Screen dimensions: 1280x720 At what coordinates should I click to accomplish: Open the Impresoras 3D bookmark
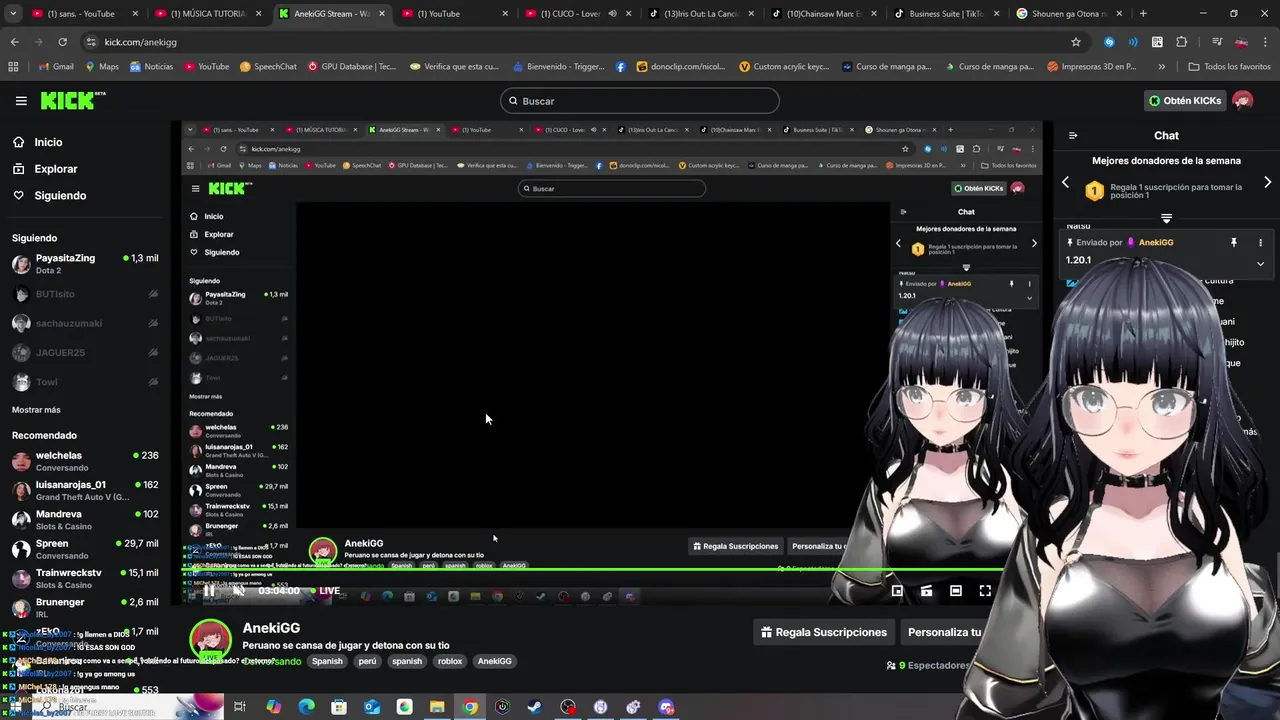1091,67
